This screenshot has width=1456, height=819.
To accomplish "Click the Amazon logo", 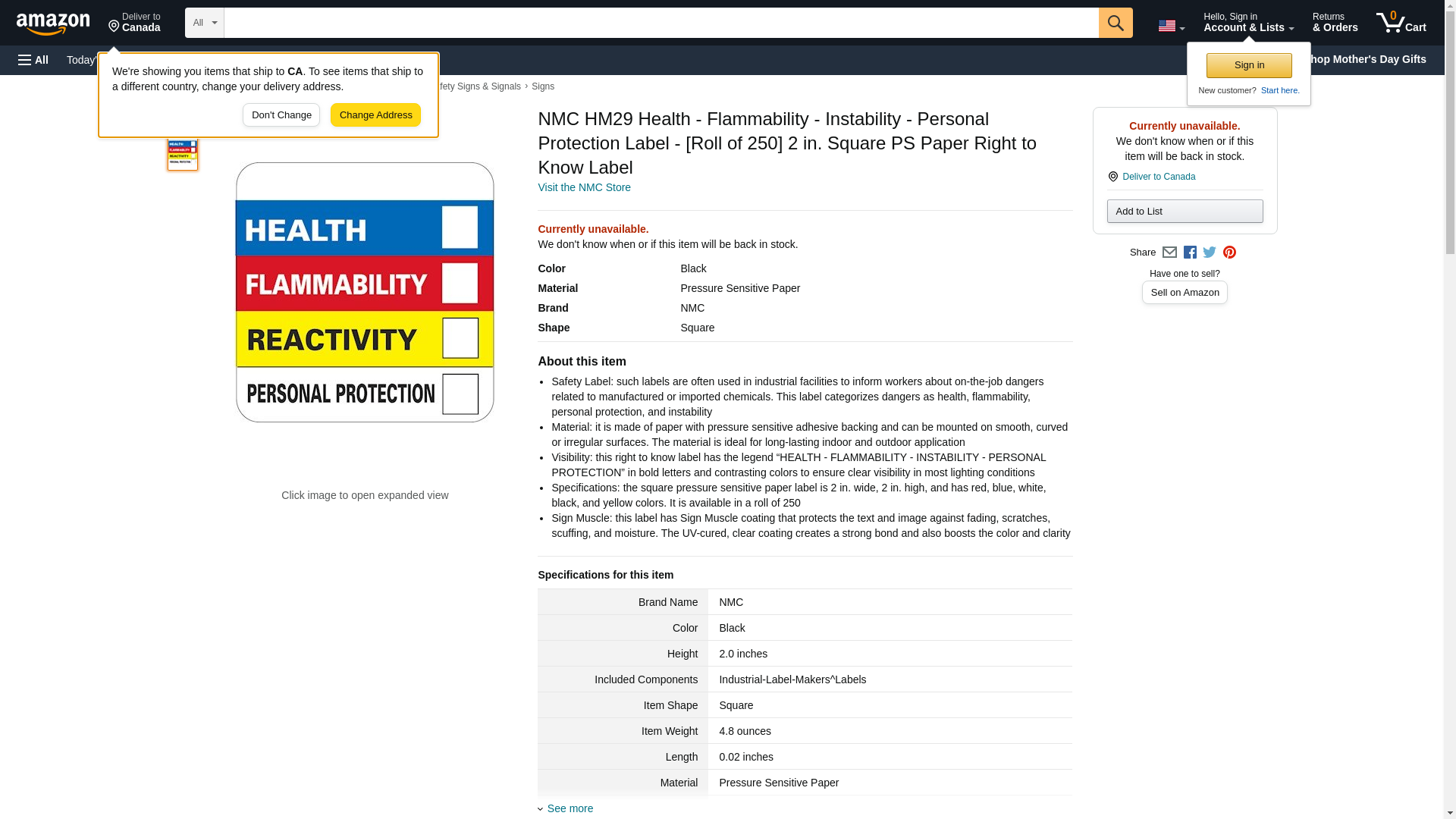I will click(x=53, y=24).
